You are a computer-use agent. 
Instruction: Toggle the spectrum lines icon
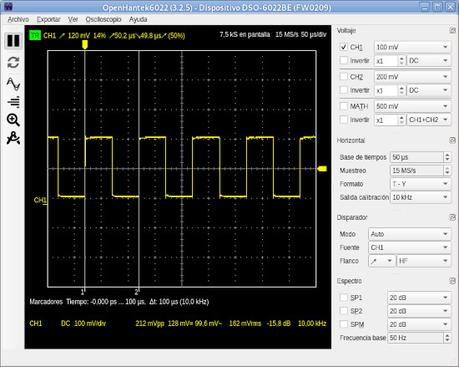click(13, 102)
